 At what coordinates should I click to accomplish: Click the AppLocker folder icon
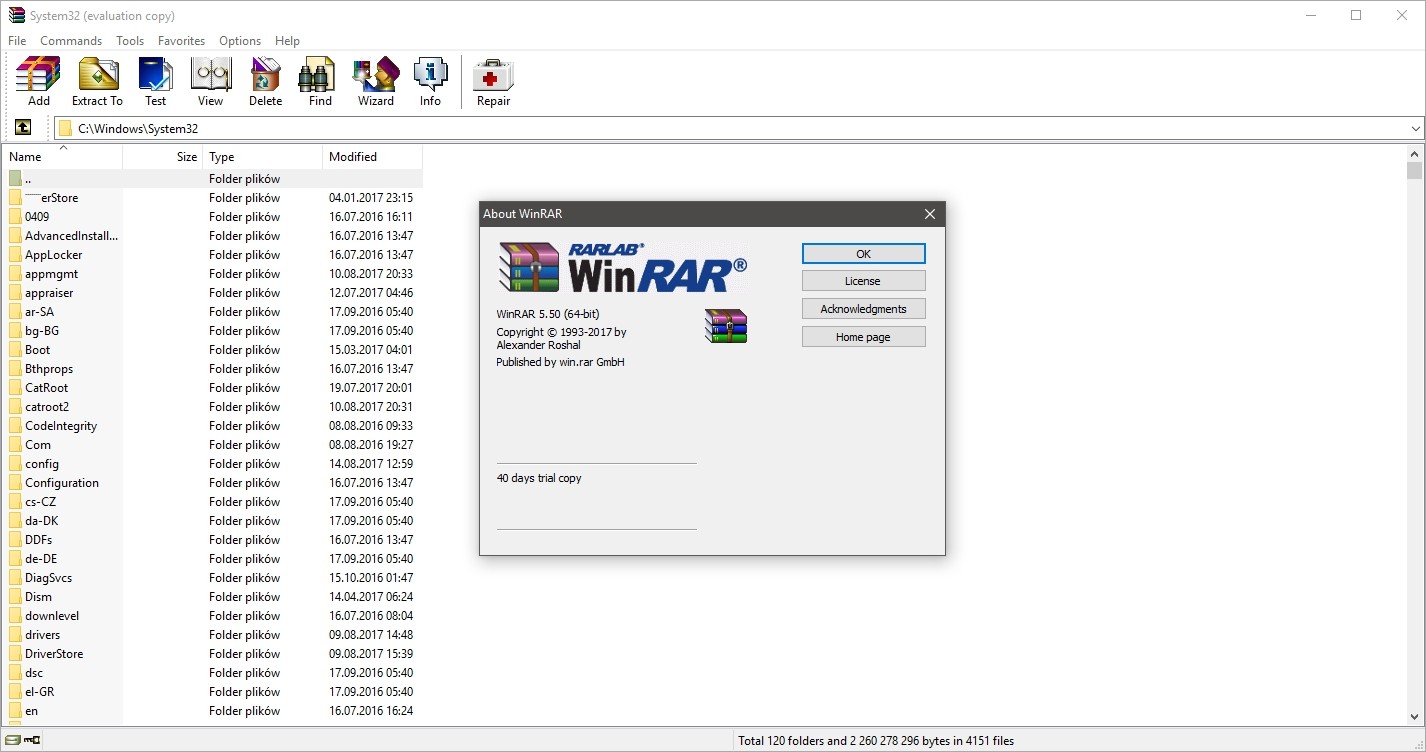click(x=15, y=255)
